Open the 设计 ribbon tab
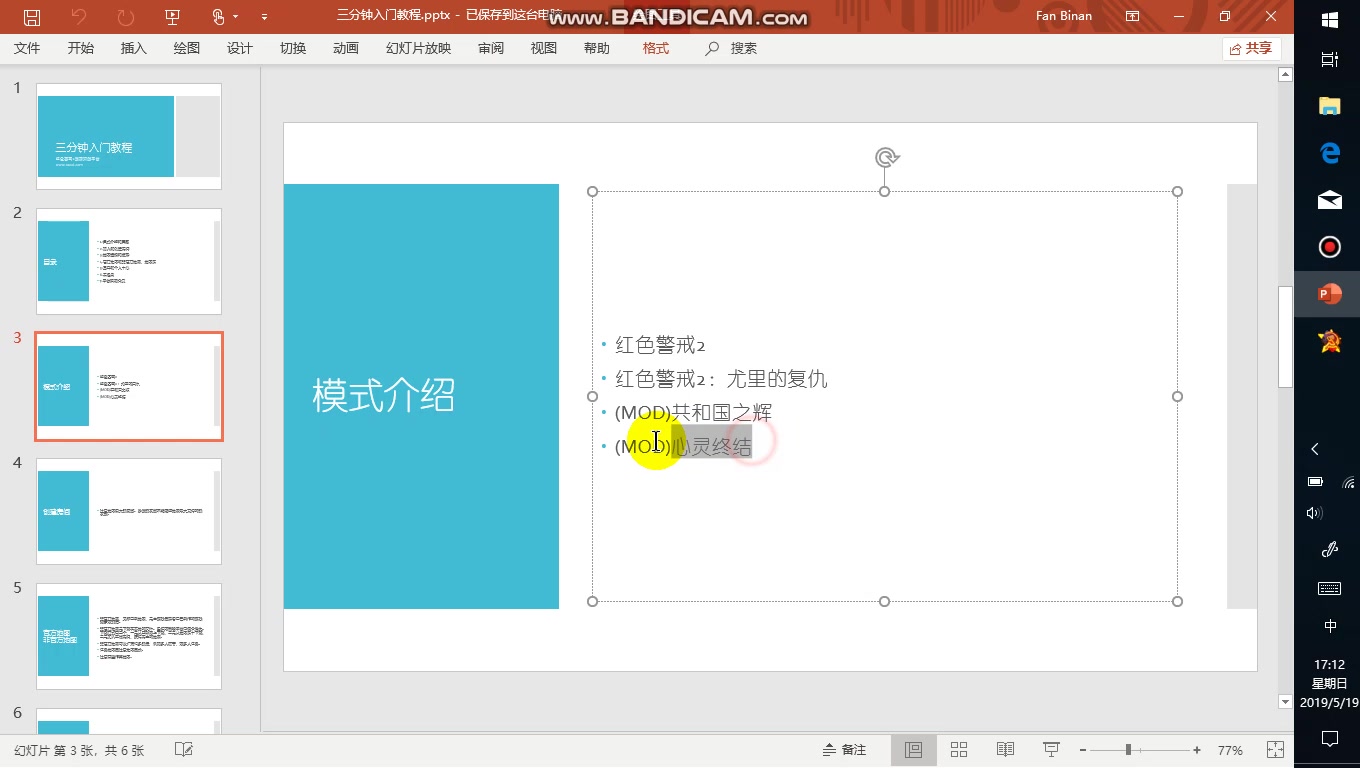Viewport: 1360px width, 768px height. [240, 48]
